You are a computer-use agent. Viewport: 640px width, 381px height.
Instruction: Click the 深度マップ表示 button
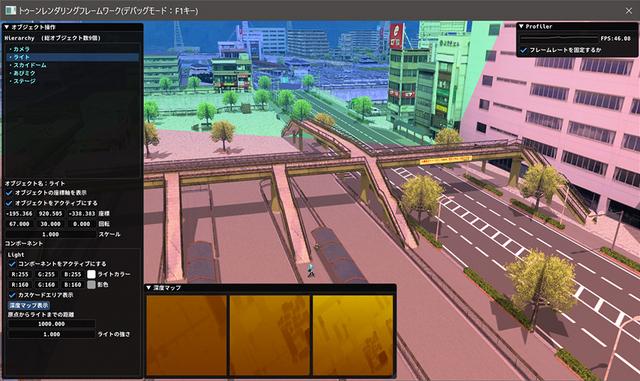[29, 305]
